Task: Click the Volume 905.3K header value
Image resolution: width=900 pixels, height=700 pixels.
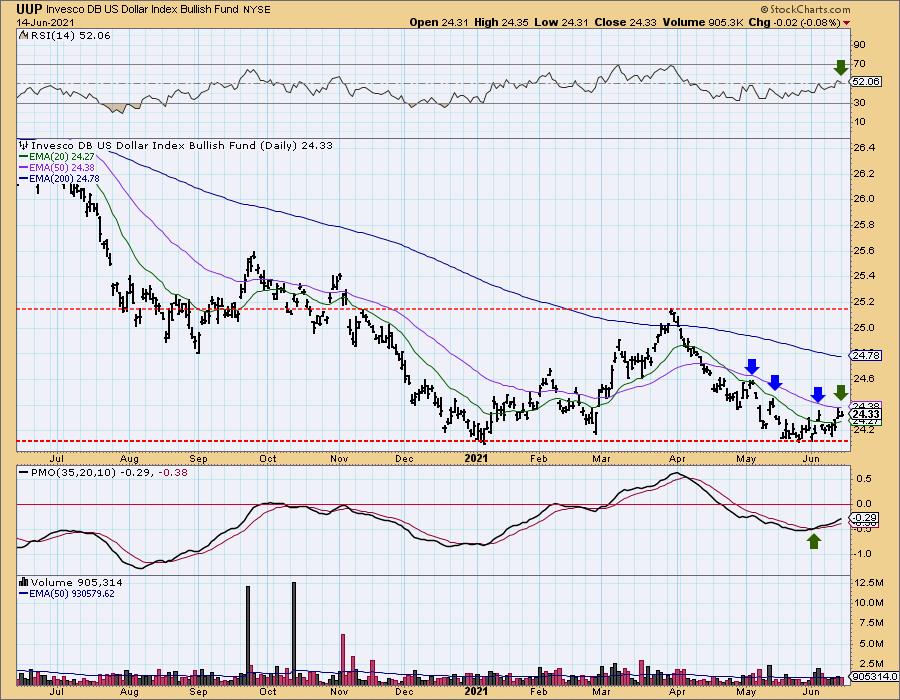Action: click(x=703, y=22)
